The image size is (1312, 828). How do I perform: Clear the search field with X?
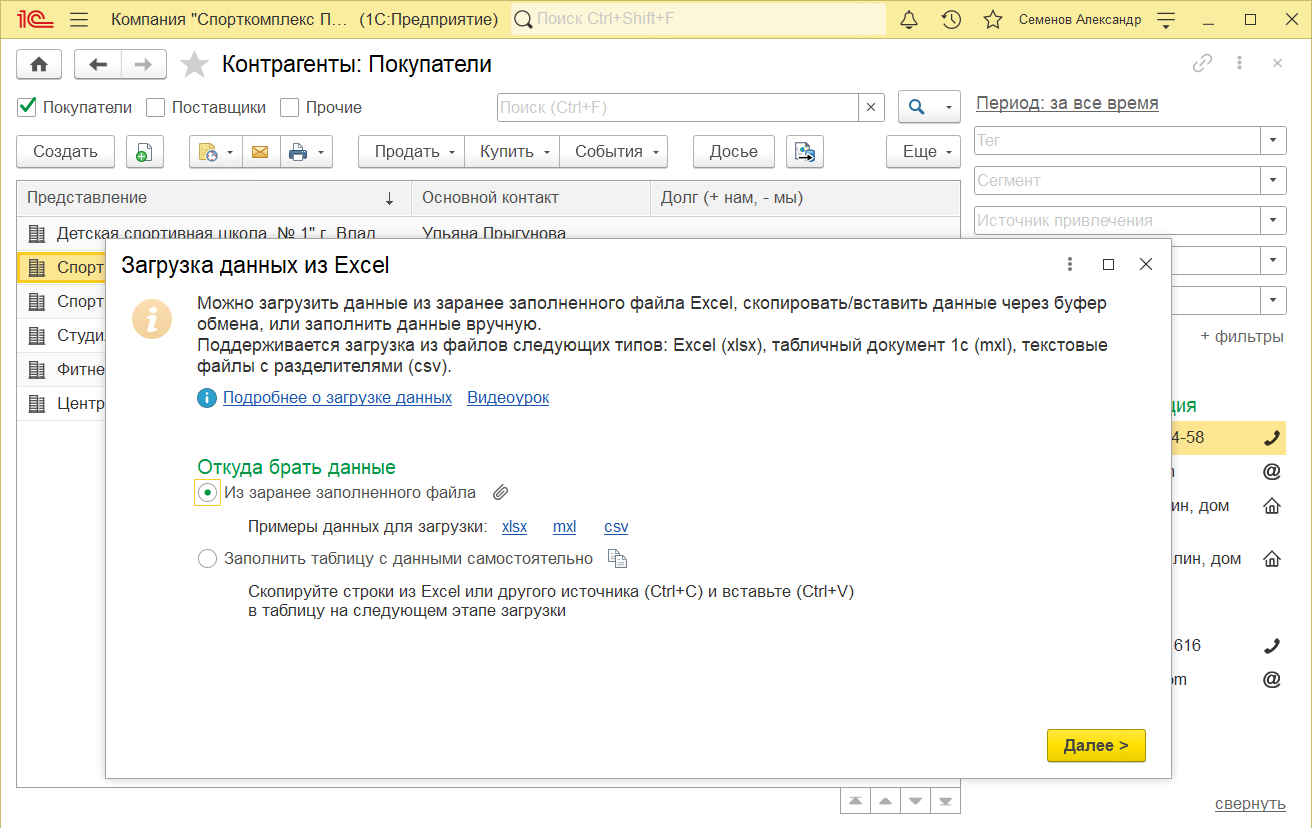[871, 107]
